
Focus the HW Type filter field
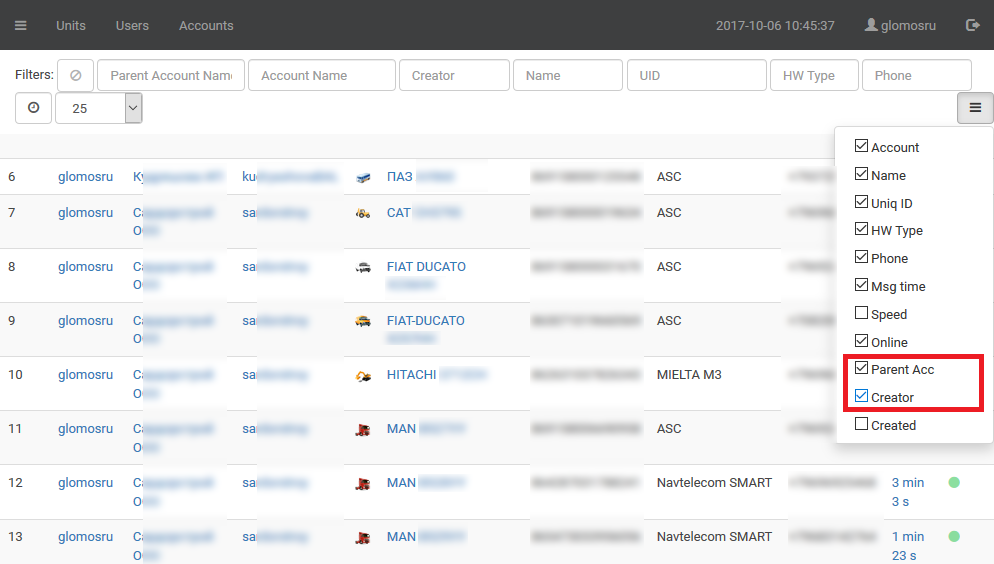[814, 75]
